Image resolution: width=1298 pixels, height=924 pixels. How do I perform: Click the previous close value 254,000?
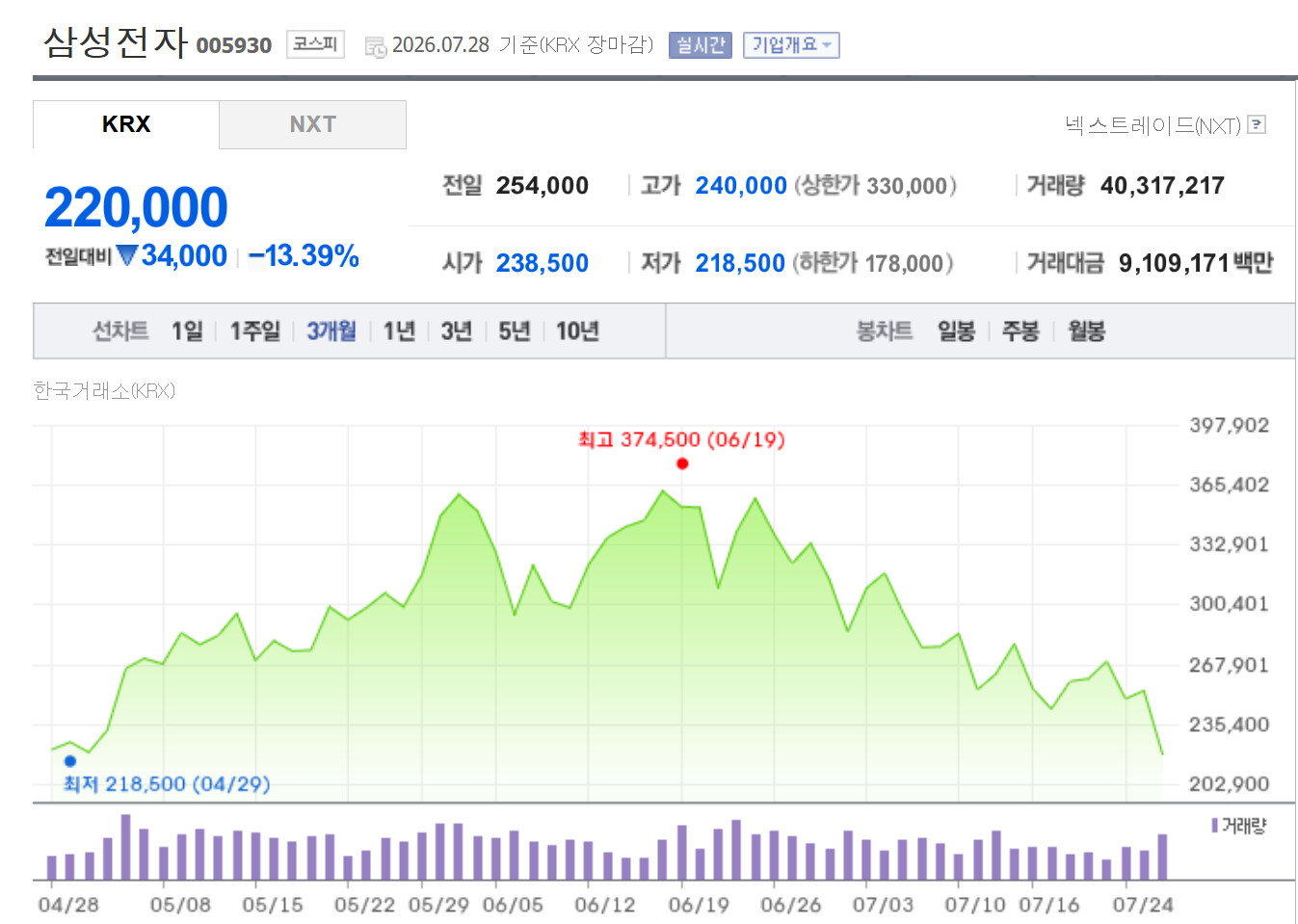[x=543, y=186]
